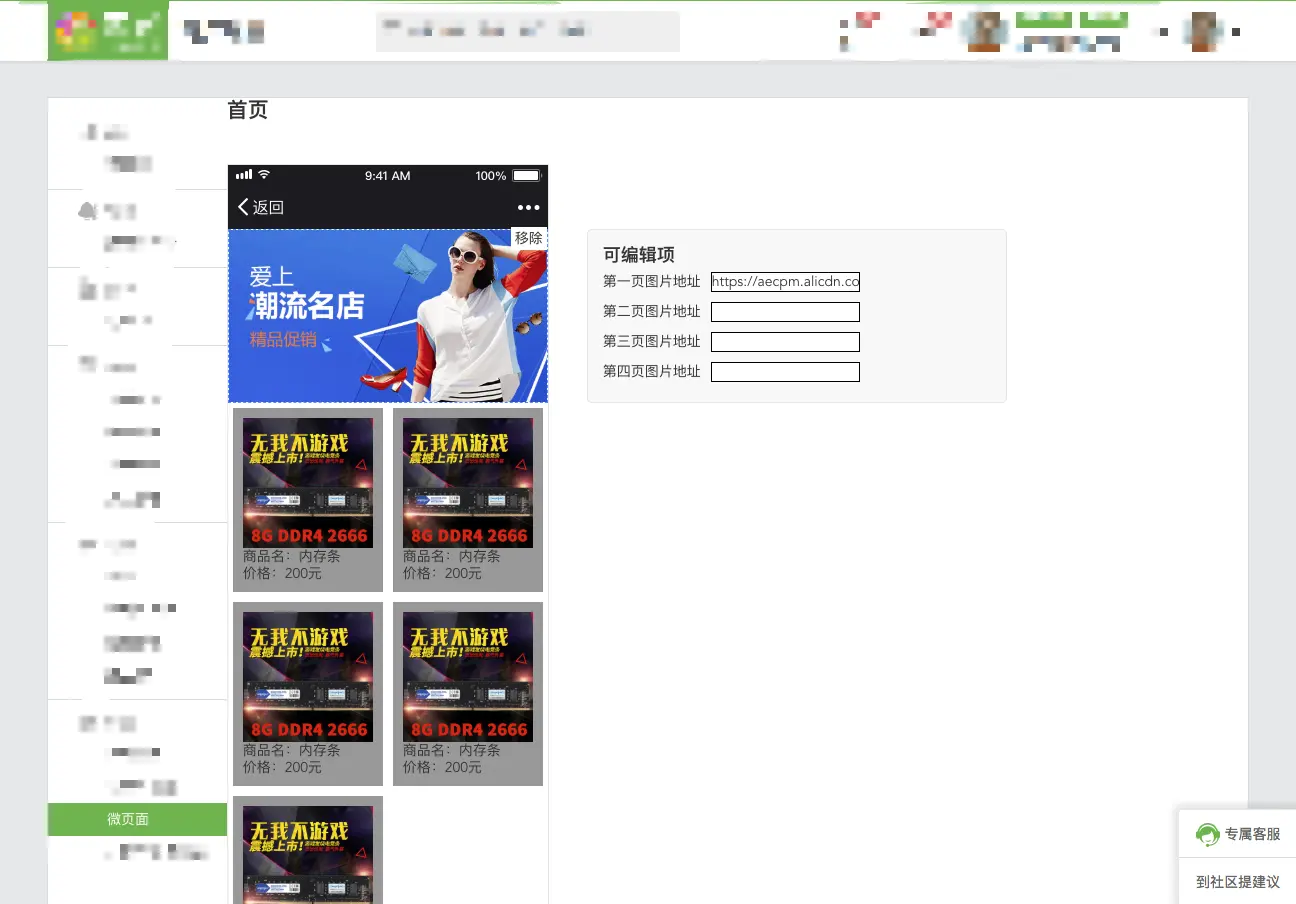Image resolution: width=1296 pixels, height=904 pixels.
Task: Open the three-dot menu in phone preview
Action: pyautogui.click(x=529, y=208)
